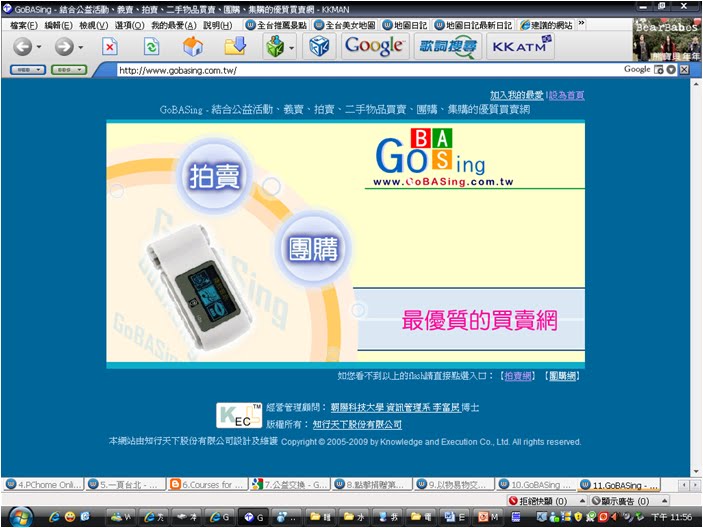Open the 說明(H) menu

(217, 25)
